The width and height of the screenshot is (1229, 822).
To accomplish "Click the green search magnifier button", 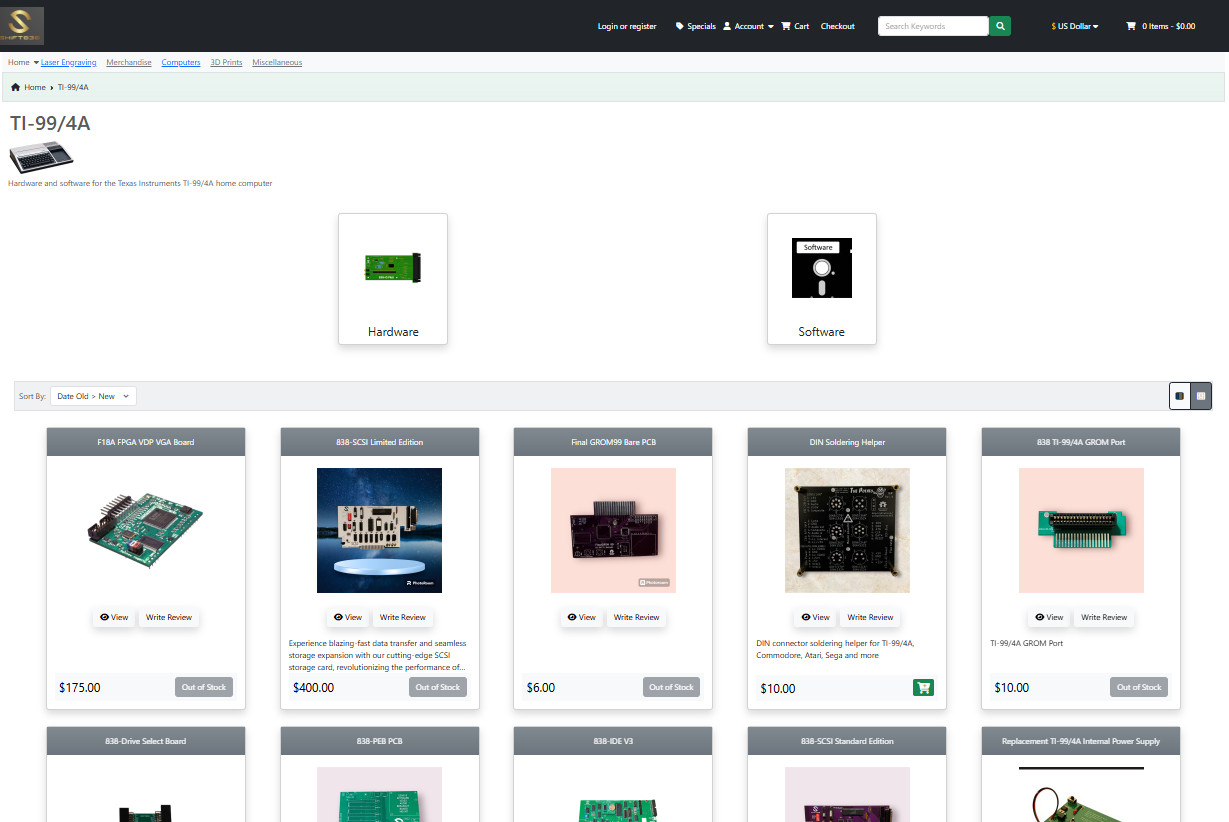I will [x=999, y=26].
